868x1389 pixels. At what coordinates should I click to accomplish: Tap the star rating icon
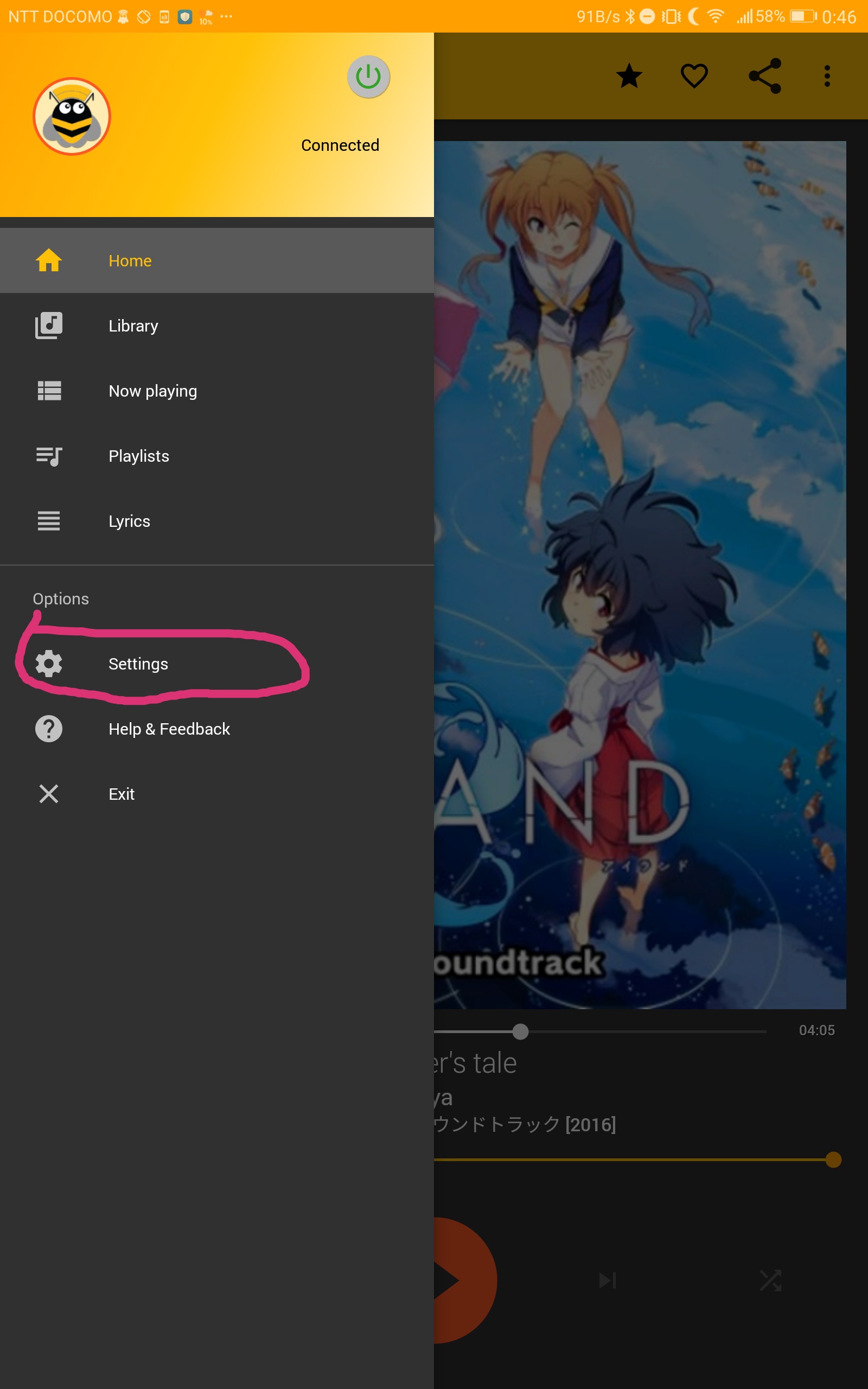pyautogui.click(x=629, y=76)
